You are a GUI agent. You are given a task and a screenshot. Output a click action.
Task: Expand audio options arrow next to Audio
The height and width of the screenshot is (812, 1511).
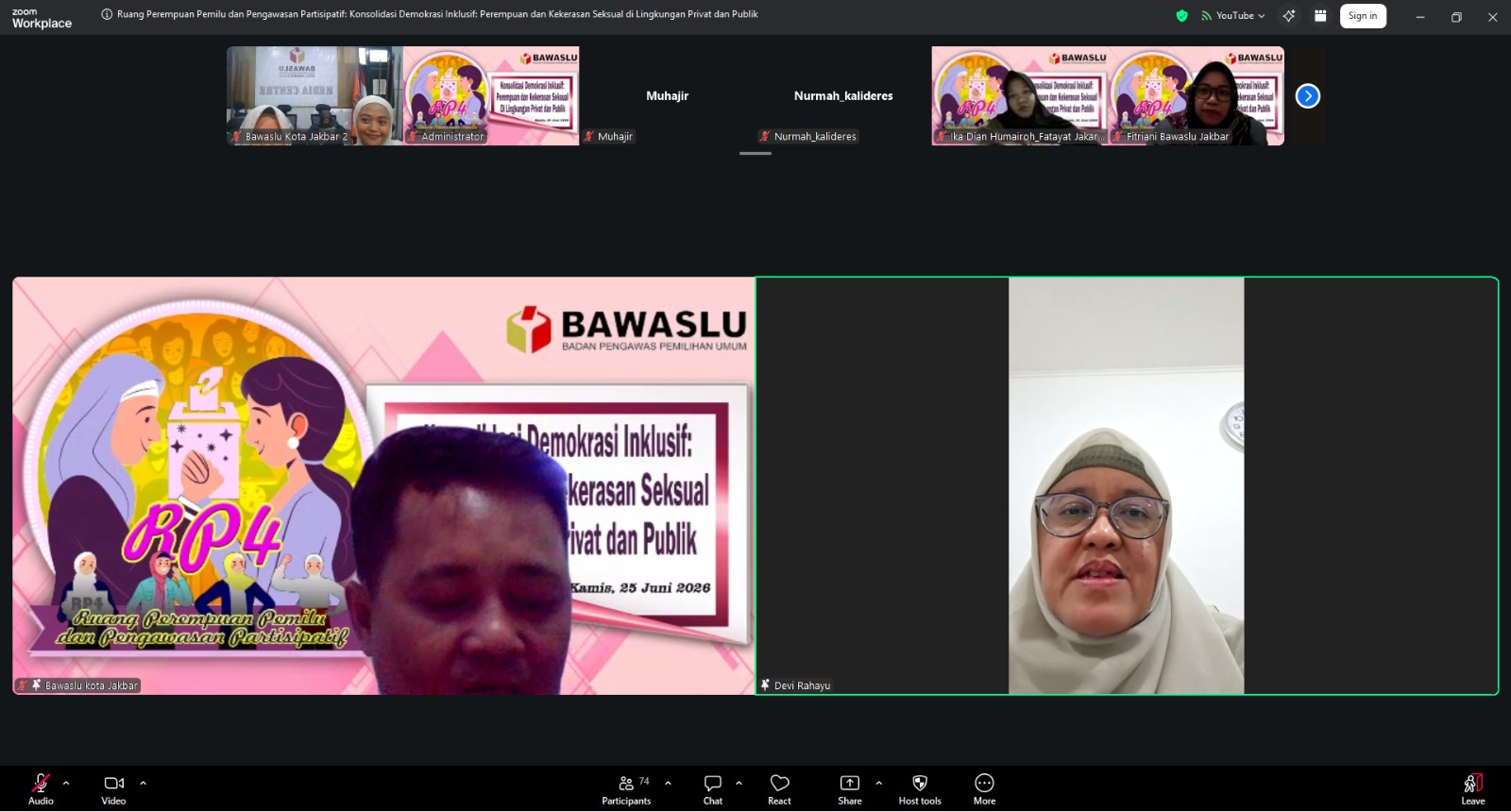(x=66, y=783)
